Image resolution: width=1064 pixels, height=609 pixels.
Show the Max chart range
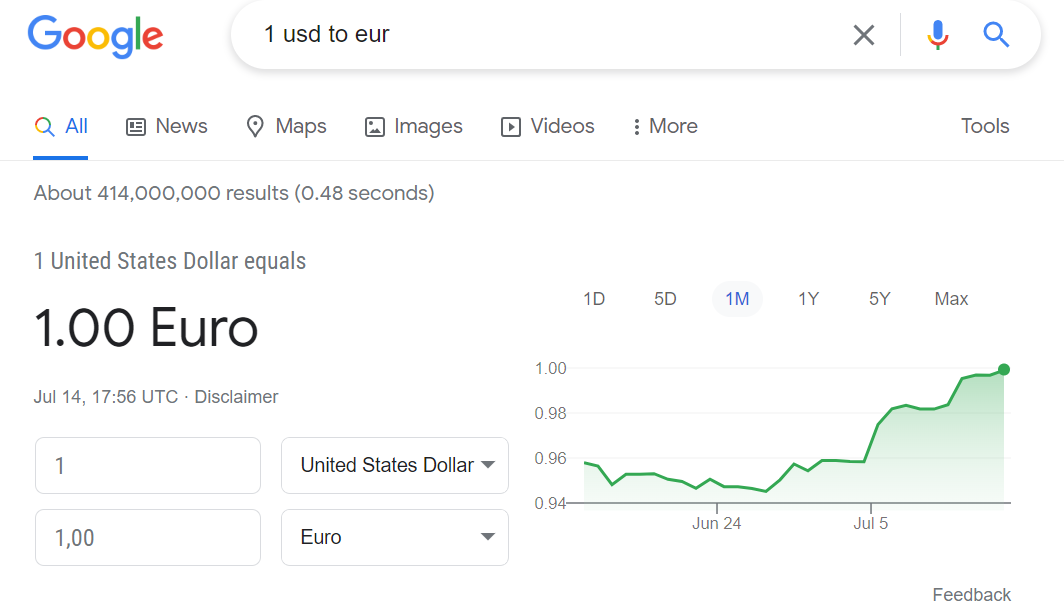(951, 299)
